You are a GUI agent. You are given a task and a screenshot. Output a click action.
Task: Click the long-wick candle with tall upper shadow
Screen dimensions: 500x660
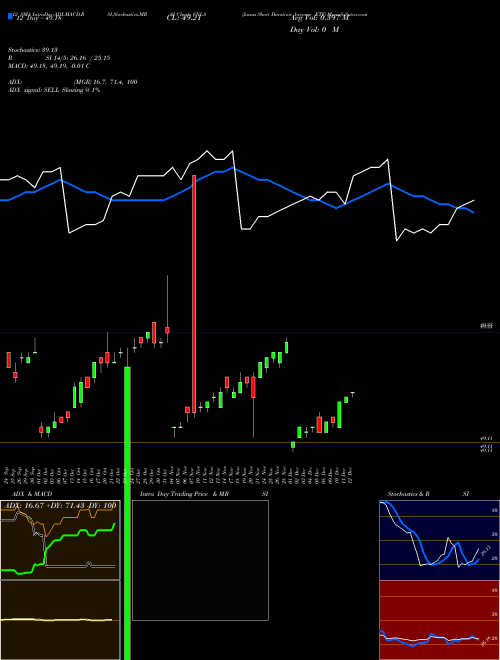click(x=167, y=309)
